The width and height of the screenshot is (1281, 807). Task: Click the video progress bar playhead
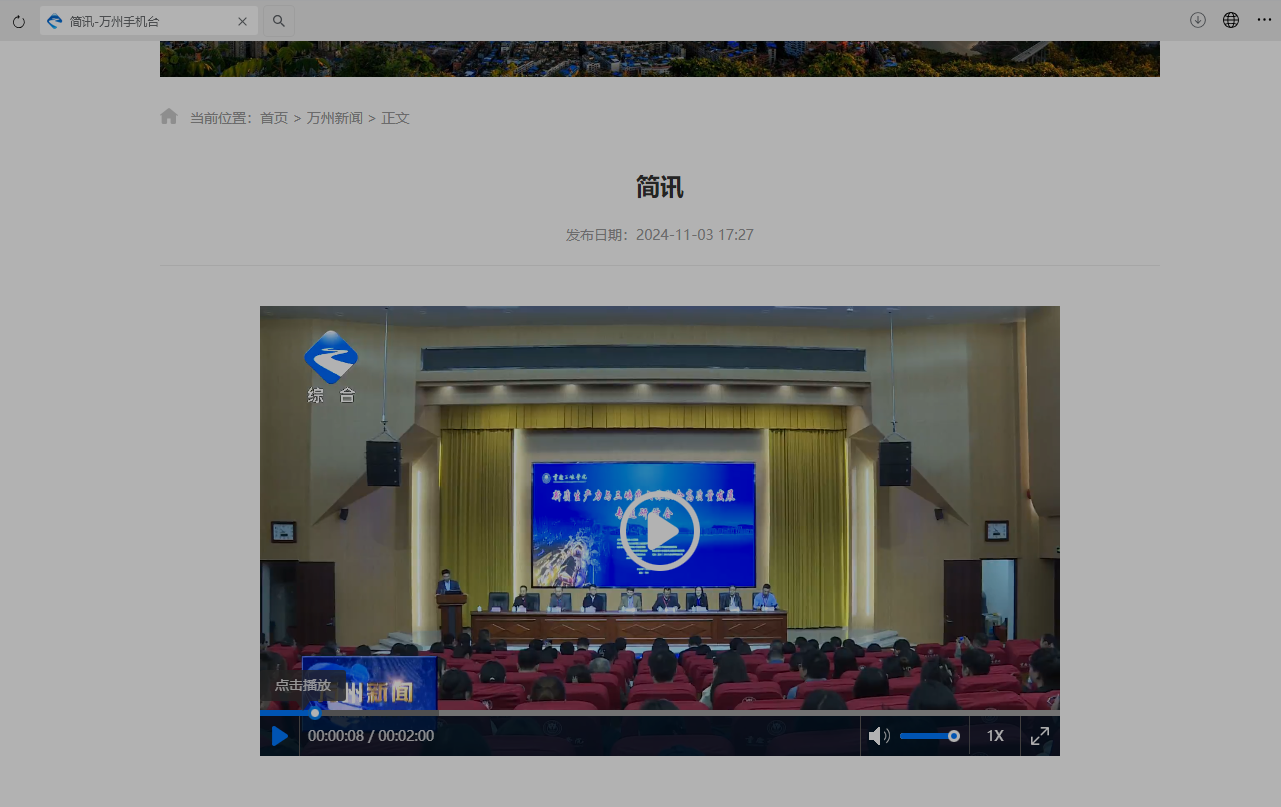click(315, 713)
